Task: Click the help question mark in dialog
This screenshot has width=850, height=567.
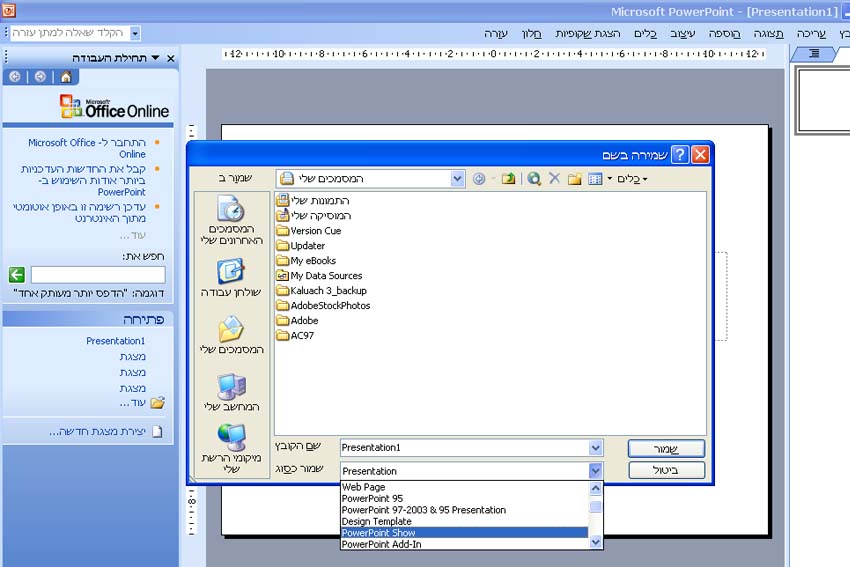Action: (x=680, y=155)
